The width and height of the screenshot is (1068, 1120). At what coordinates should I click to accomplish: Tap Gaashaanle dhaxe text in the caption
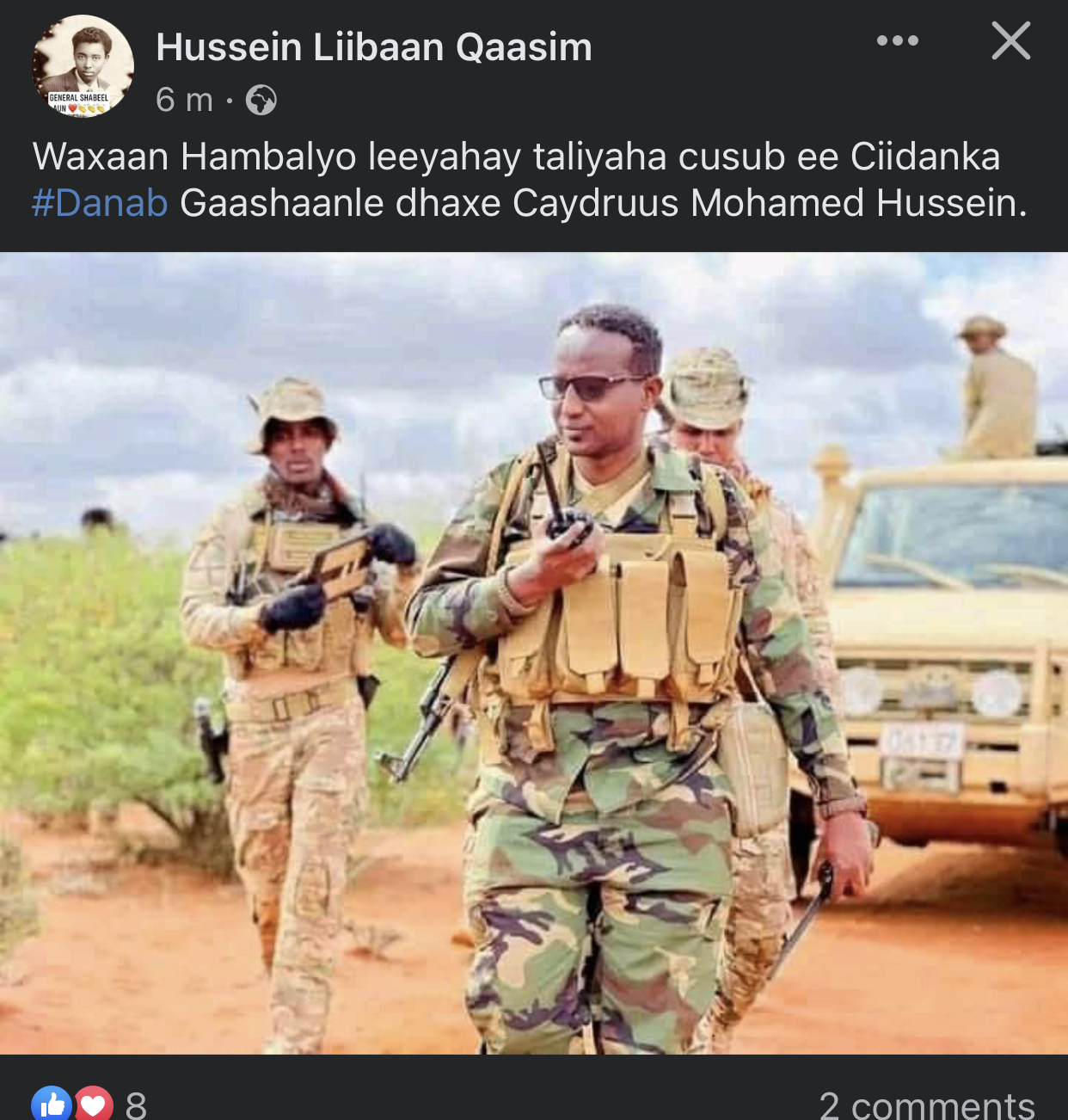click(341, 203)
